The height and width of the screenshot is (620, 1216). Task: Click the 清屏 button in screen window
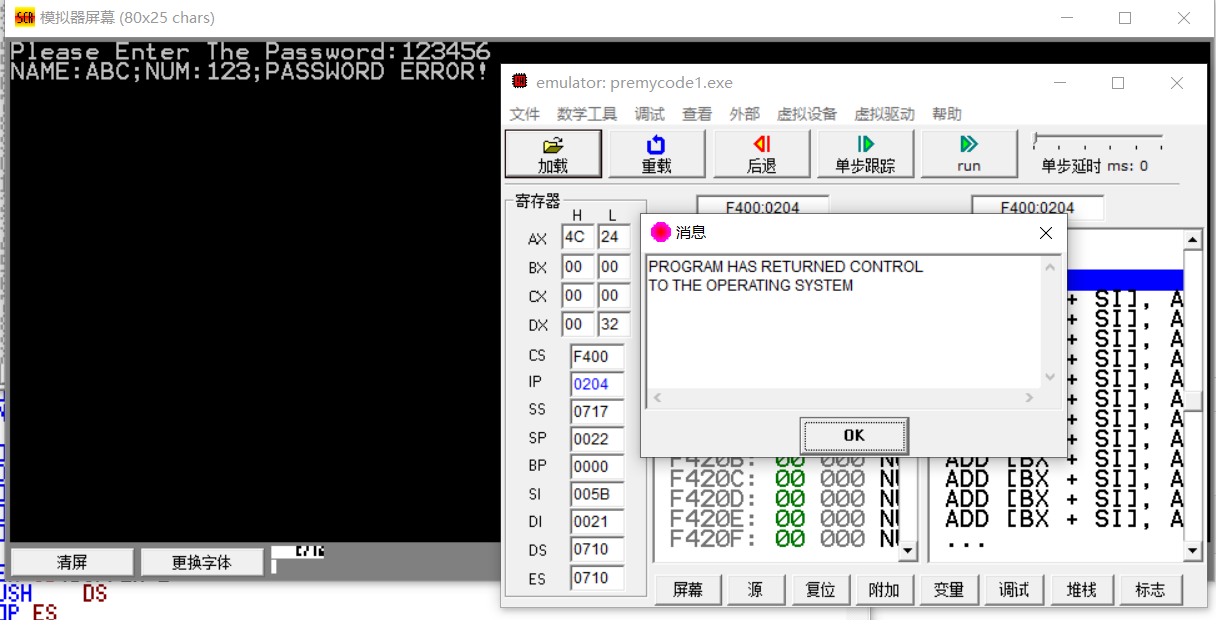point(72,562)
